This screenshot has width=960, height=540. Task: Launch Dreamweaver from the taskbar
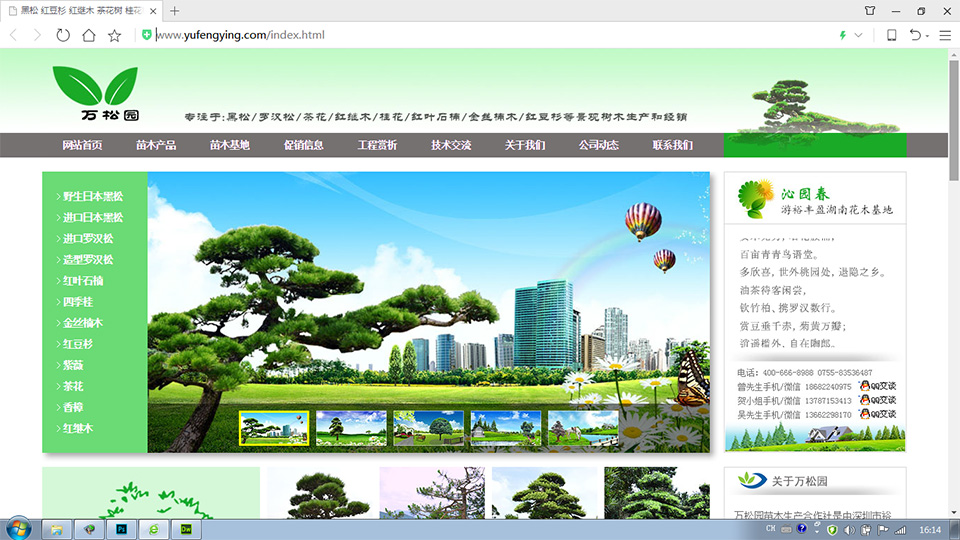187,528
